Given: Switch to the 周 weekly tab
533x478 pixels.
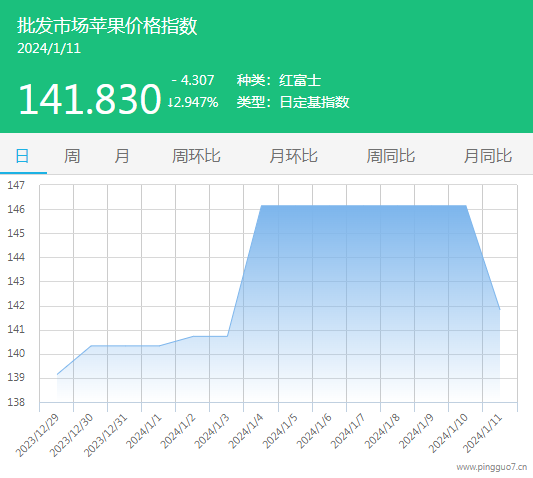Looking at the screenshot, I should [x=72, y=156].
